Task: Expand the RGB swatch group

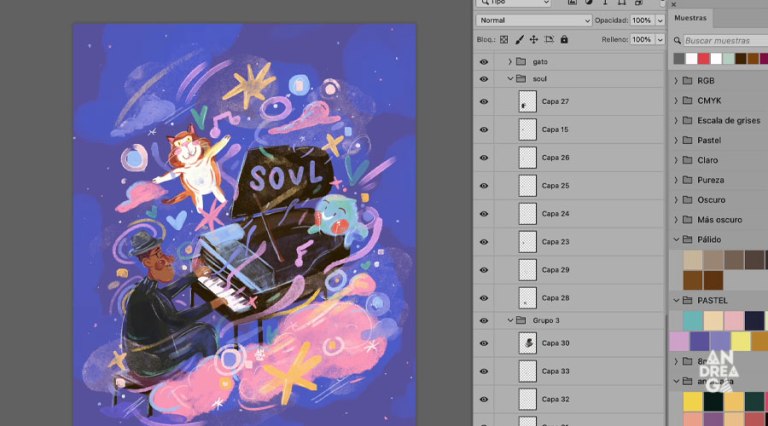Action: [676, 81]
